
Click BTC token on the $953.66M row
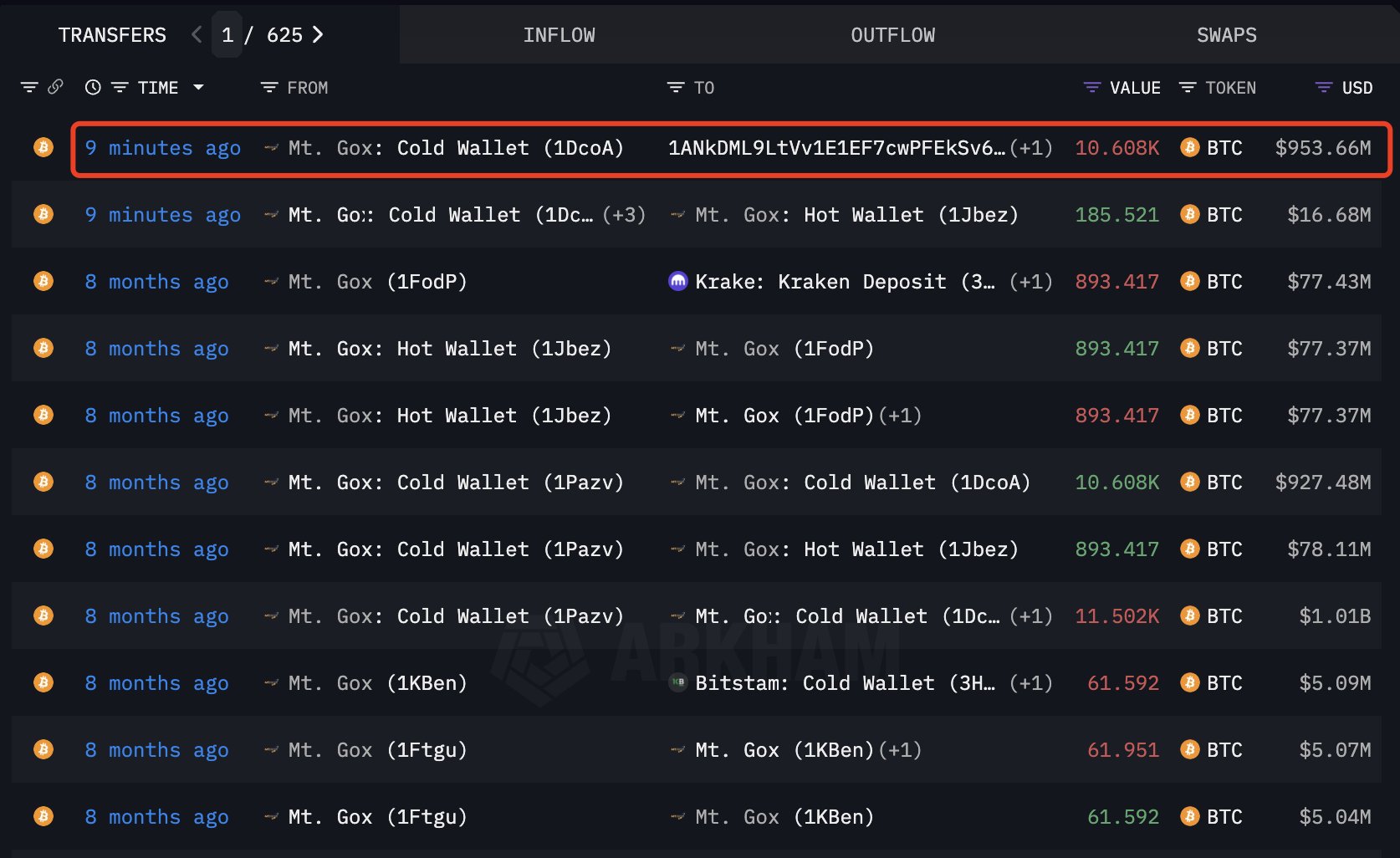coord(1211,148)
